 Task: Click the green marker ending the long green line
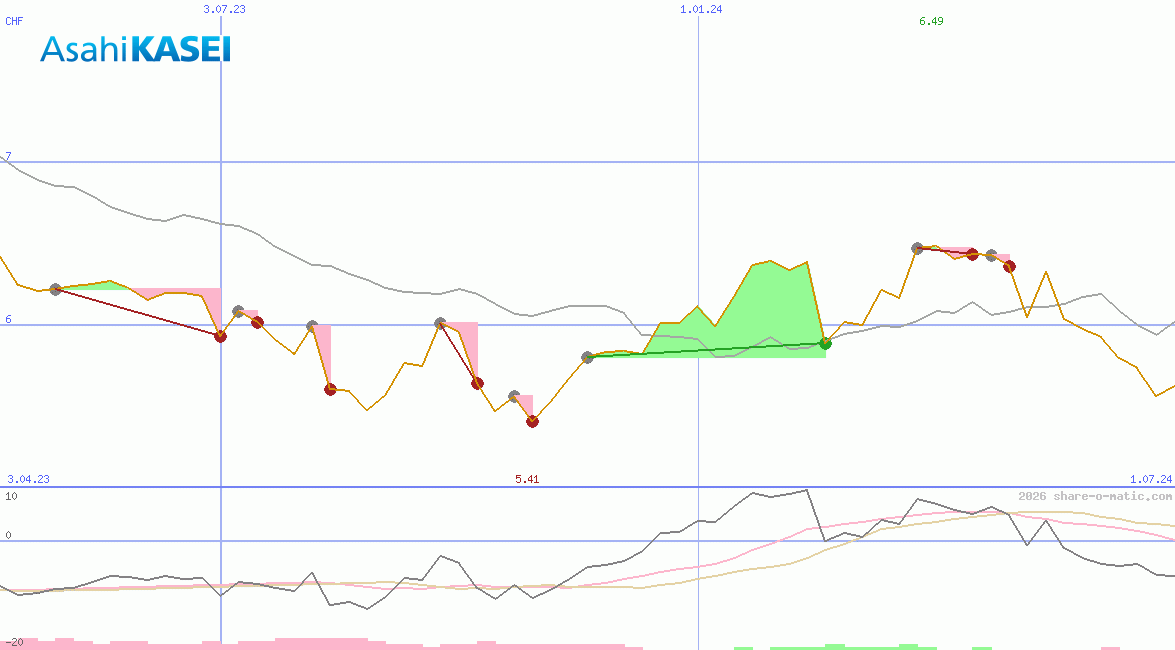[x=825, y=343]
